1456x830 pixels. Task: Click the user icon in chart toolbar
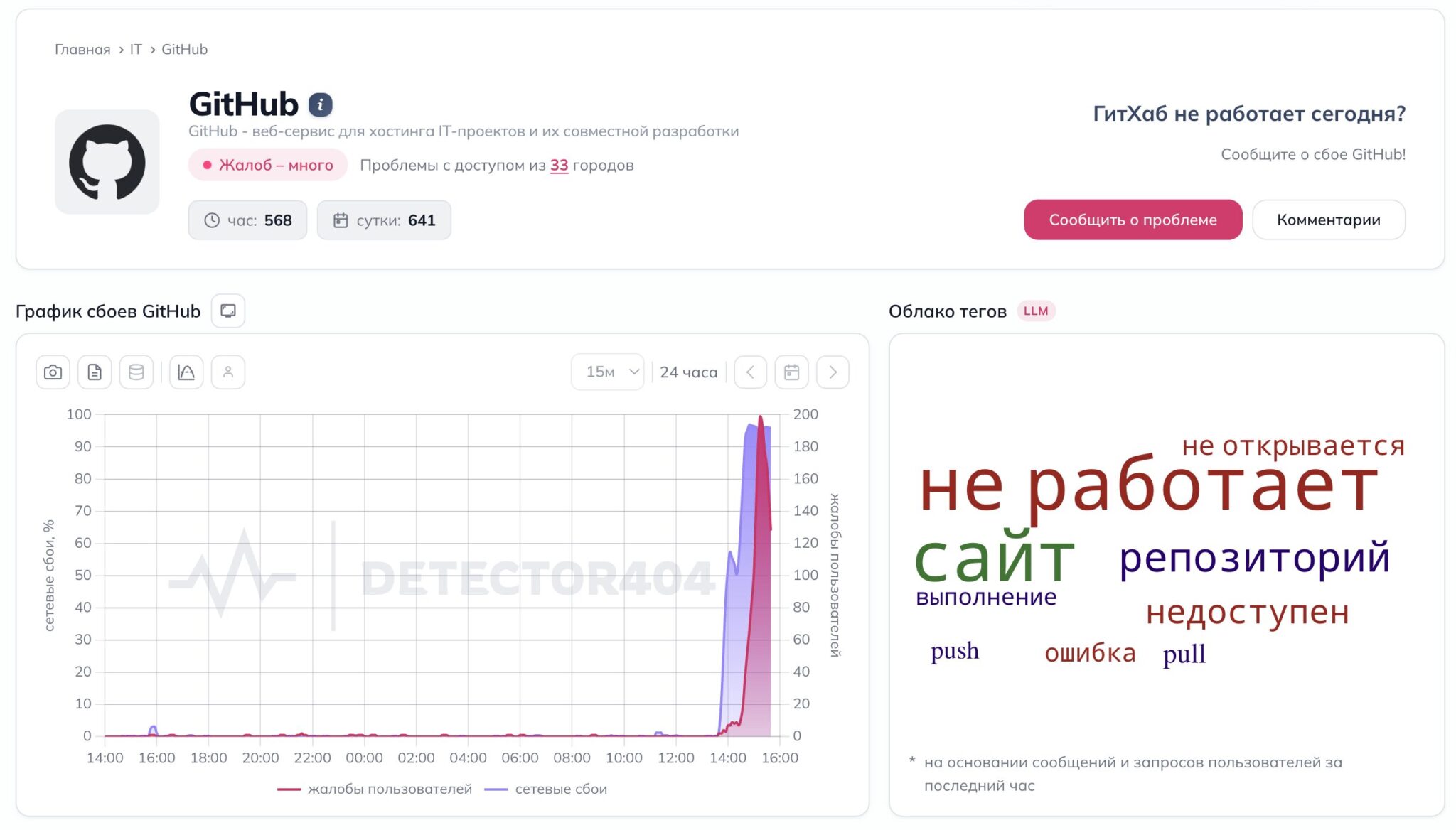228,372
